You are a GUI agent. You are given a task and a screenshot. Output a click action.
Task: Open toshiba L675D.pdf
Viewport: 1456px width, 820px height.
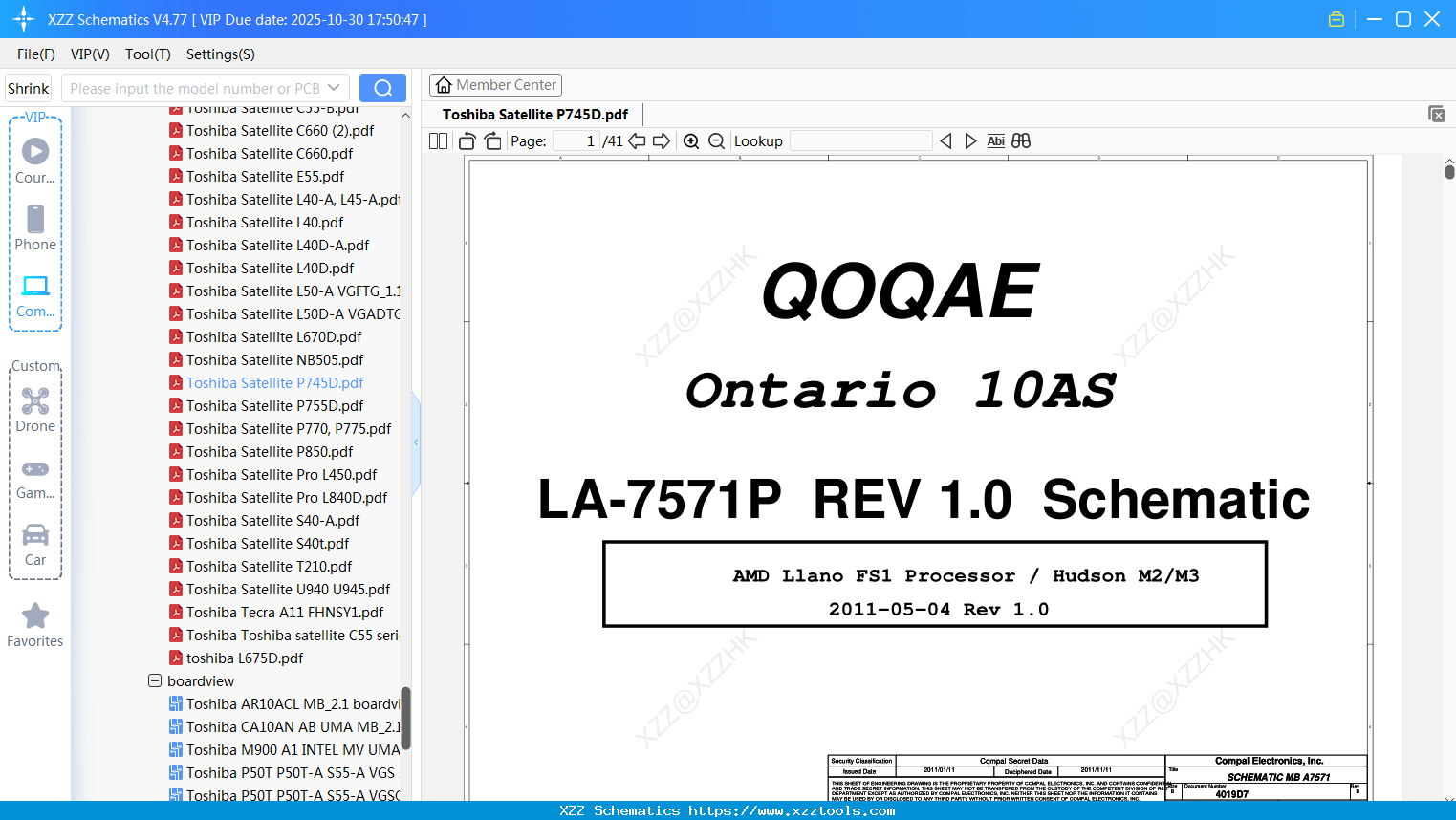[245, 658]
